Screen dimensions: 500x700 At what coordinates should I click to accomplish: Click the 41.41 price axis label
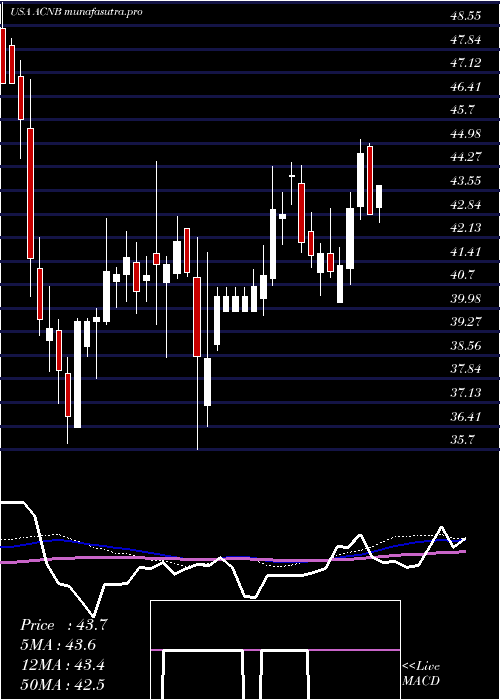[x=466, y=252]
